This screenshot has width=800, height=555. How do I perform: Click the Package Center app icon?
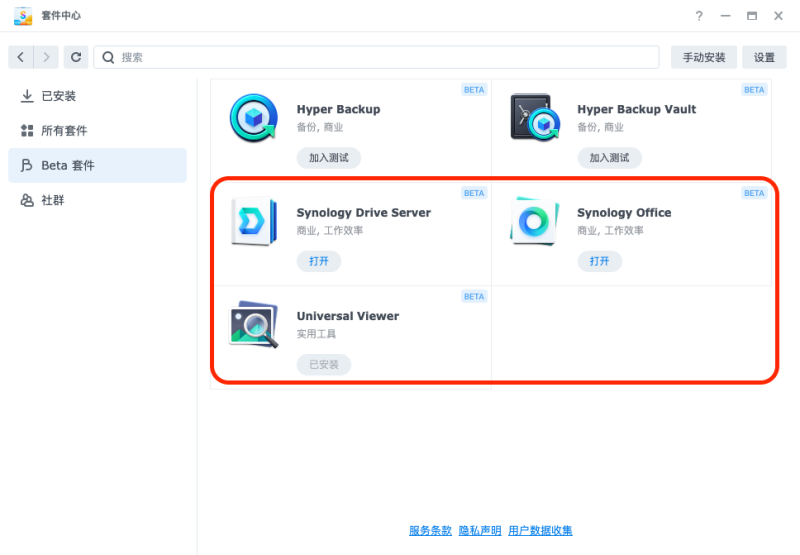[x=23, y=16]
